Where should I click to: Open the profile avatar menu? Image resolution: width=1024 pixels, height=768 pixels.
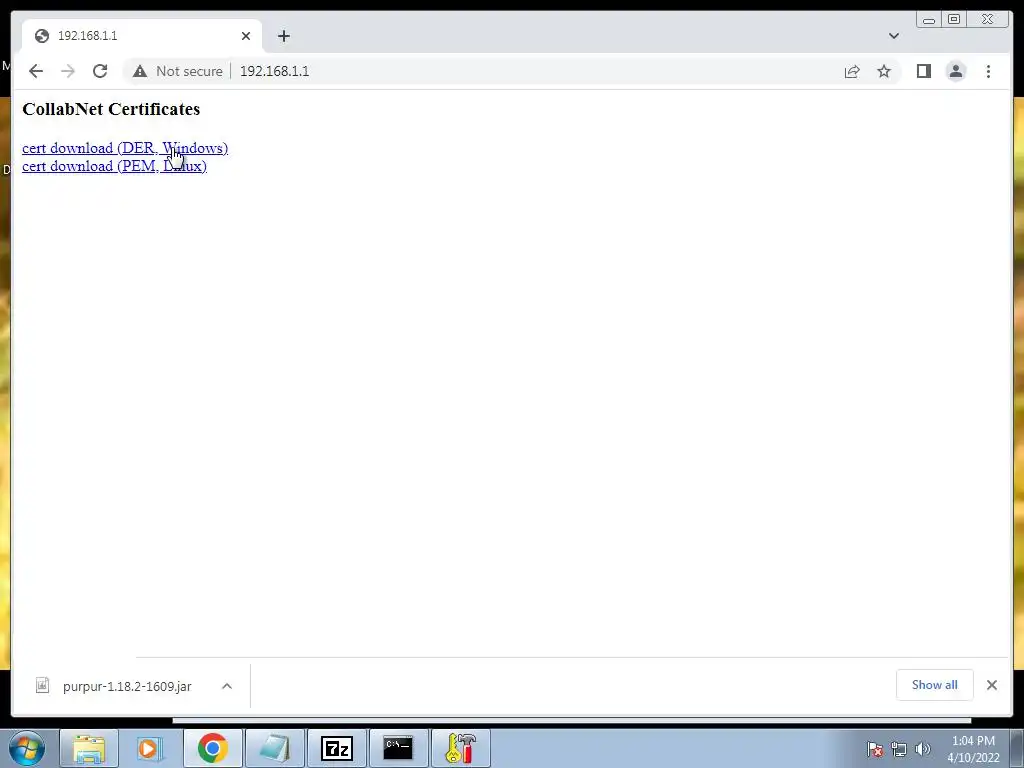click(x=956, y=71)
